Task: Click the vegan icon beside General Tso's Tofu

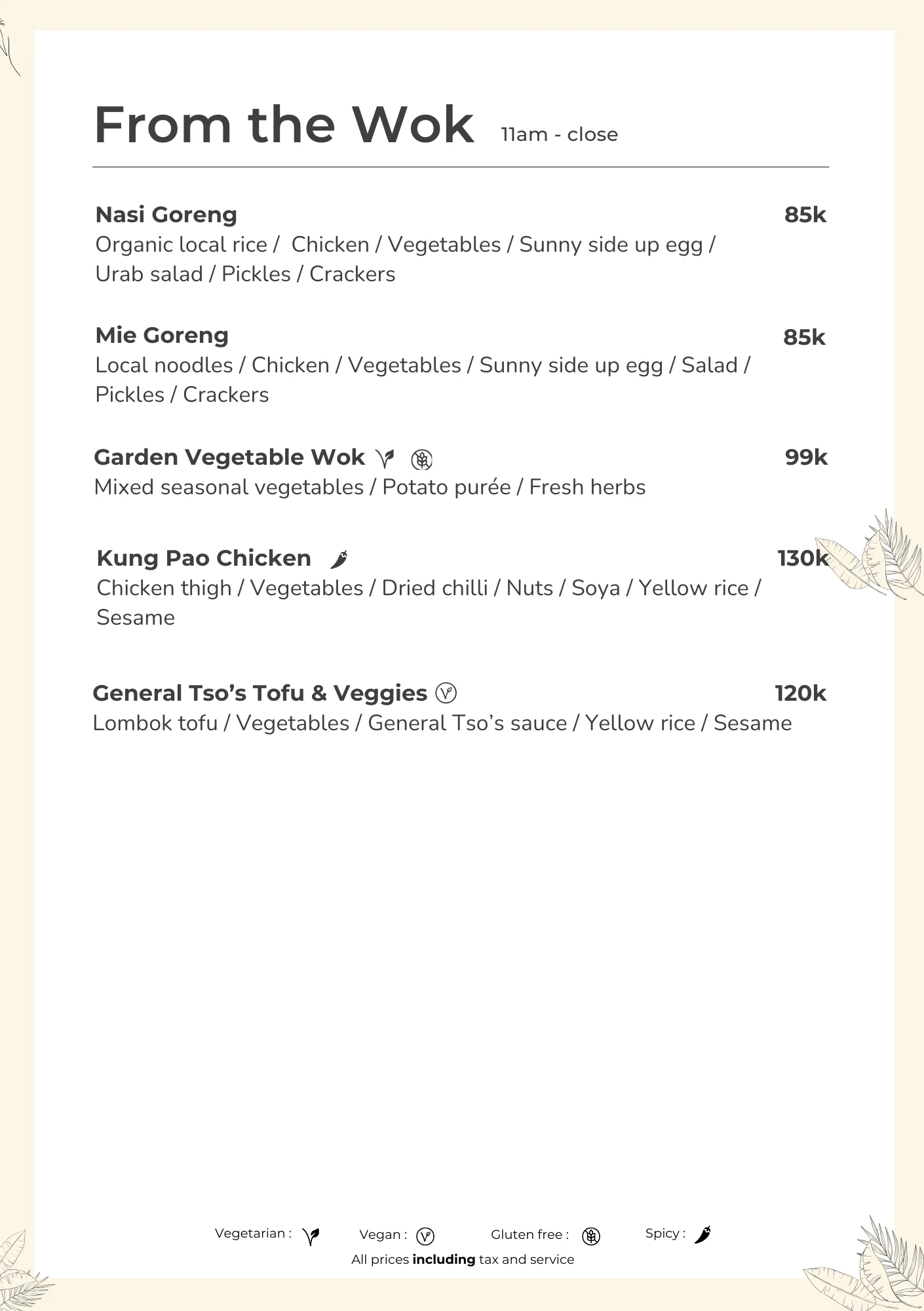Action: tap(446, 693)
